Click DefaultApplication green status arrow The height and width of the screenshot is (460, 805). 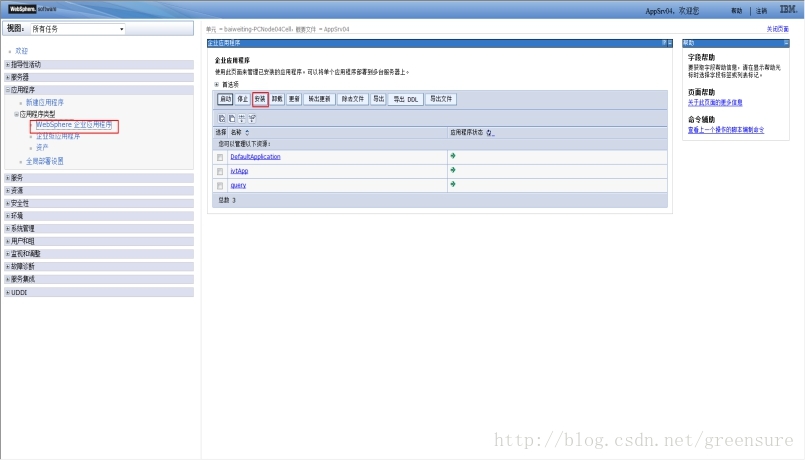[x=453, y=156]
